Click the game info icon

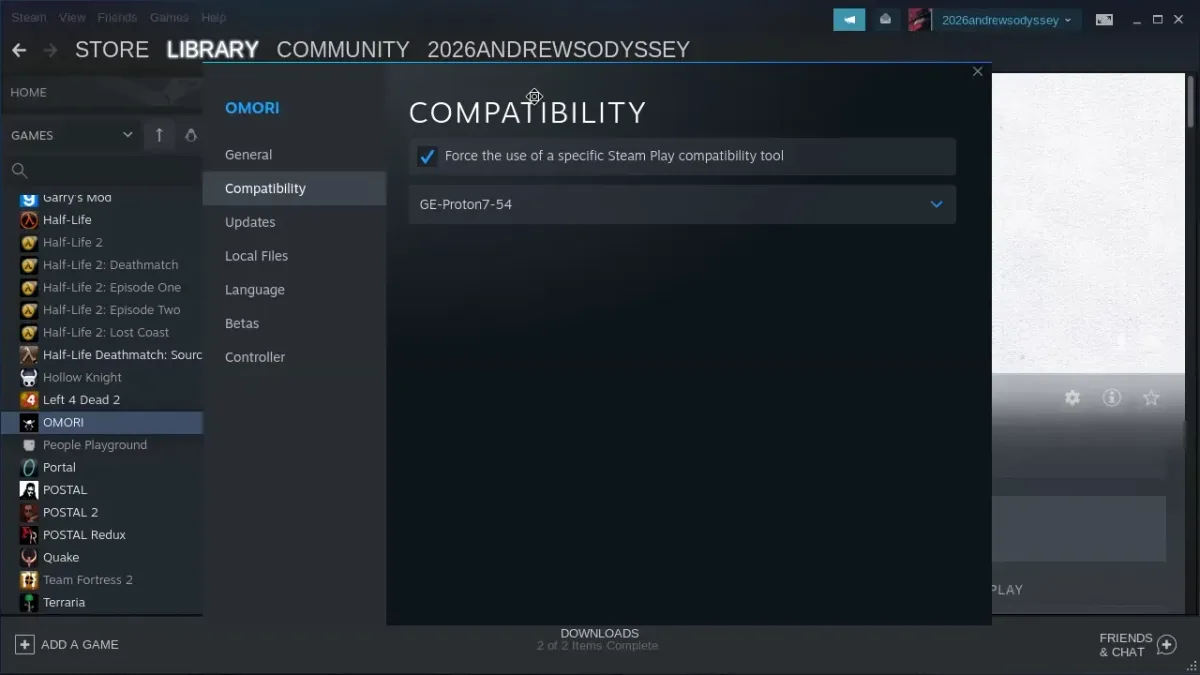click(x=1111, y=398)
